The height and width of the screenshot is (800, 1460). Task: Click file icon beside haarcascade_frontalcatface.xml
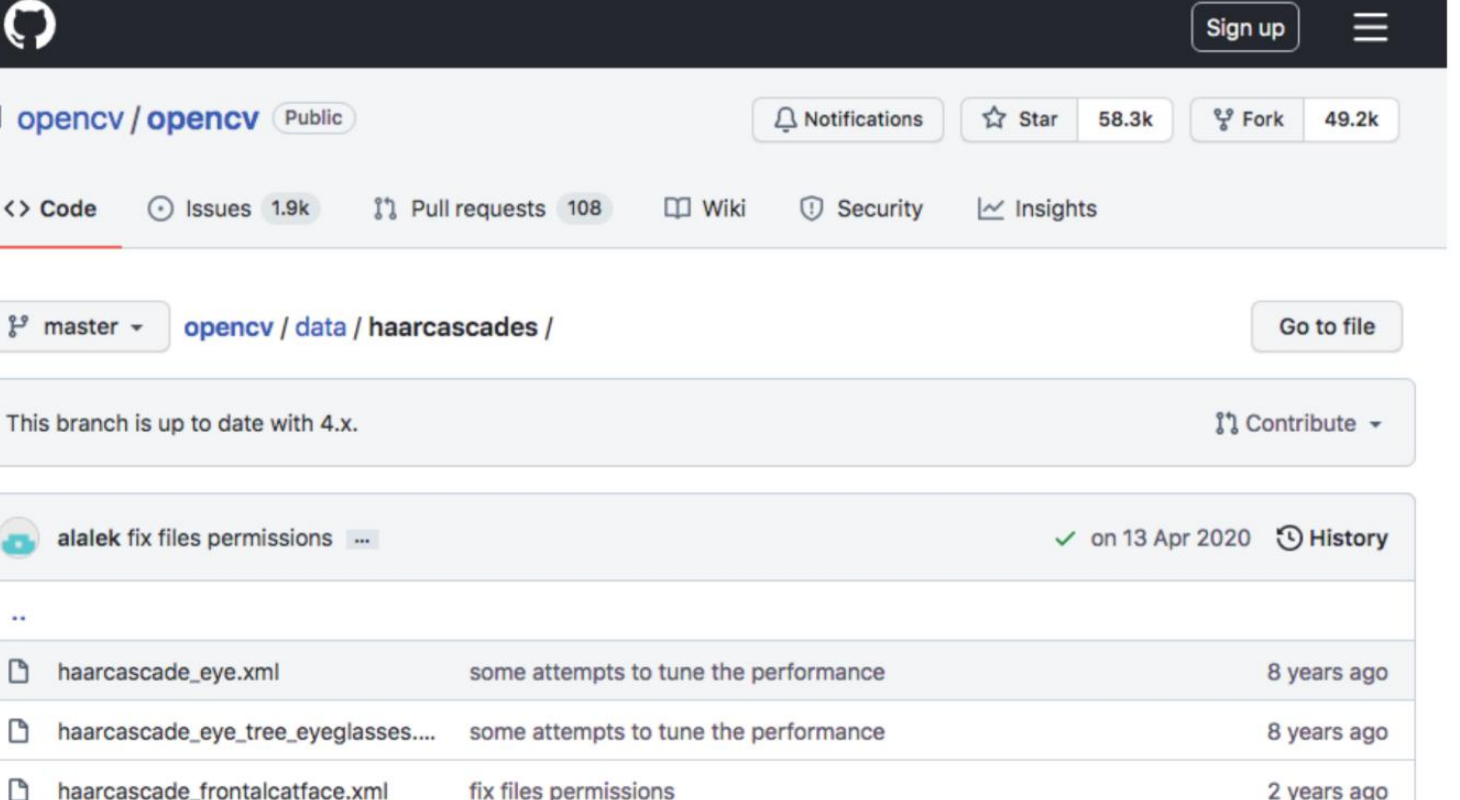pyautogui.click(x=17, y=790)
